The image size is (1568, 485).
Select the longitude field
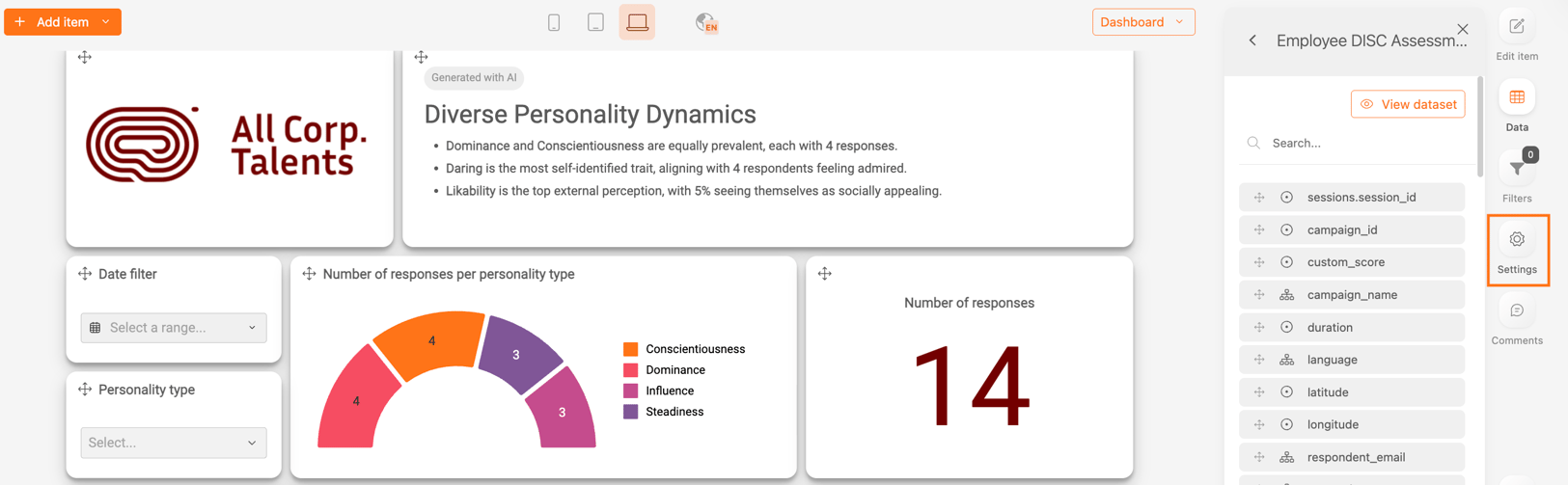(x=1352, y=424)
